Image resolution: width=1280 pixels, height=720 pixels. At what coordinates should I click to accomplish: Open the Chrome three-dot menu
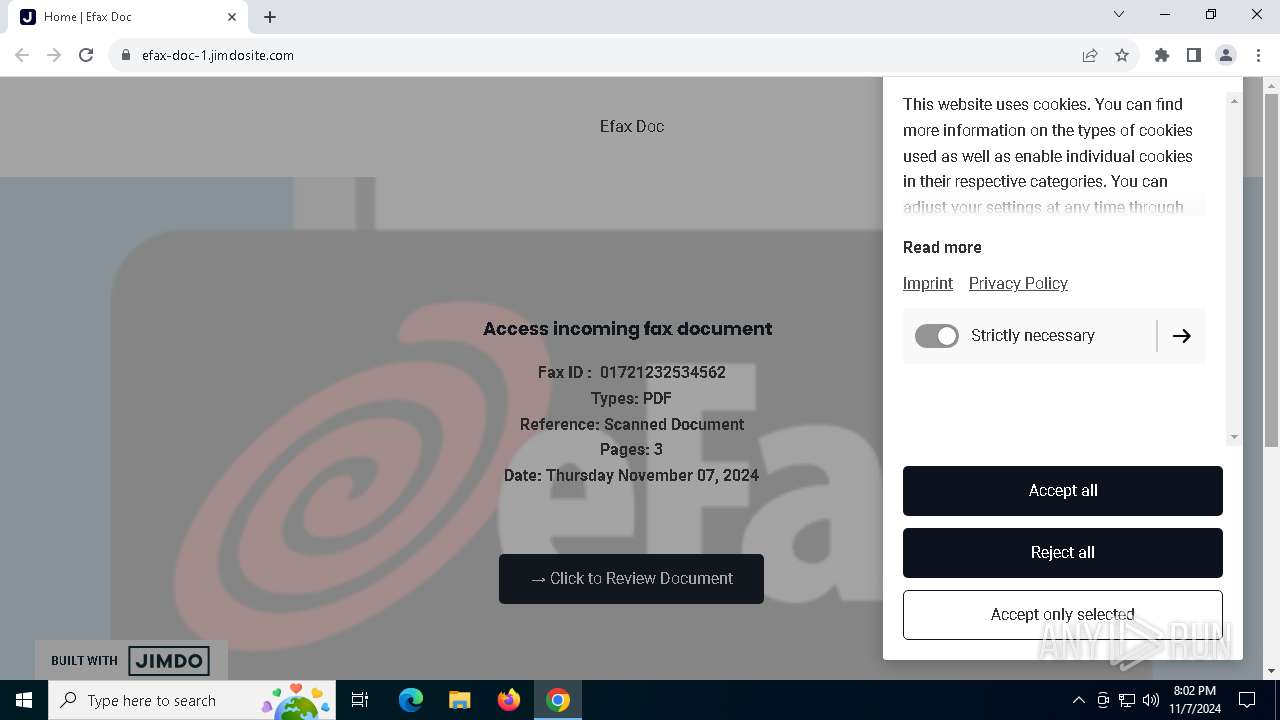1258,55
